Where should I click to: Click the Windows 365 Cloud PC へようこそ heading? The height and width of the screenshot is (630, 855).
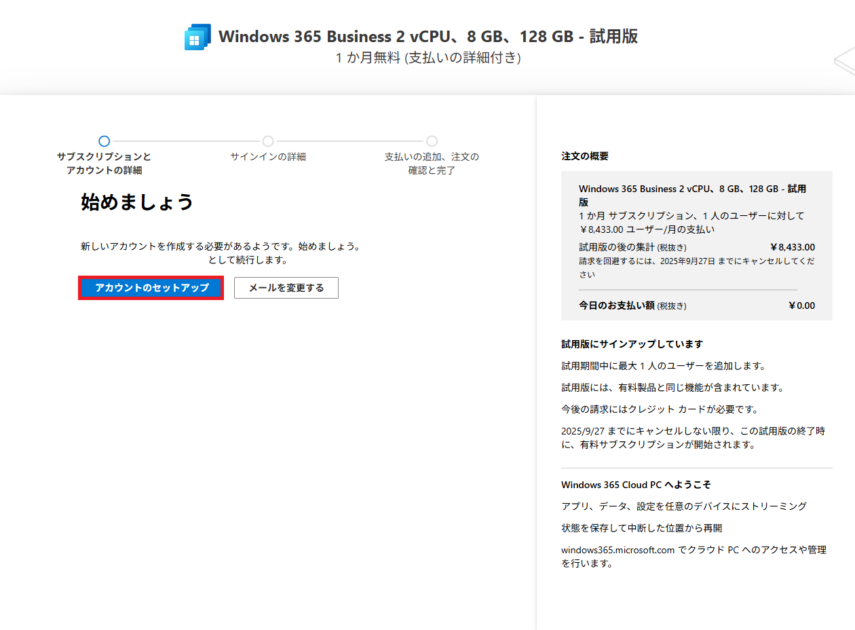pos(636,484)
